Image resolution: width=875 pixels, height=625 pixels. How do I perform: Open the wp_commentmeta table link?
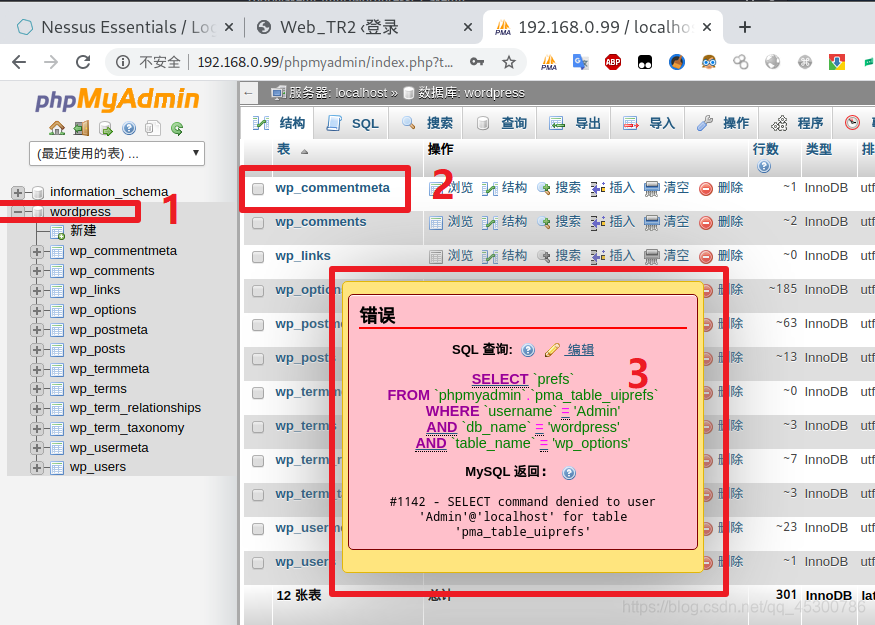coord(332,188)
